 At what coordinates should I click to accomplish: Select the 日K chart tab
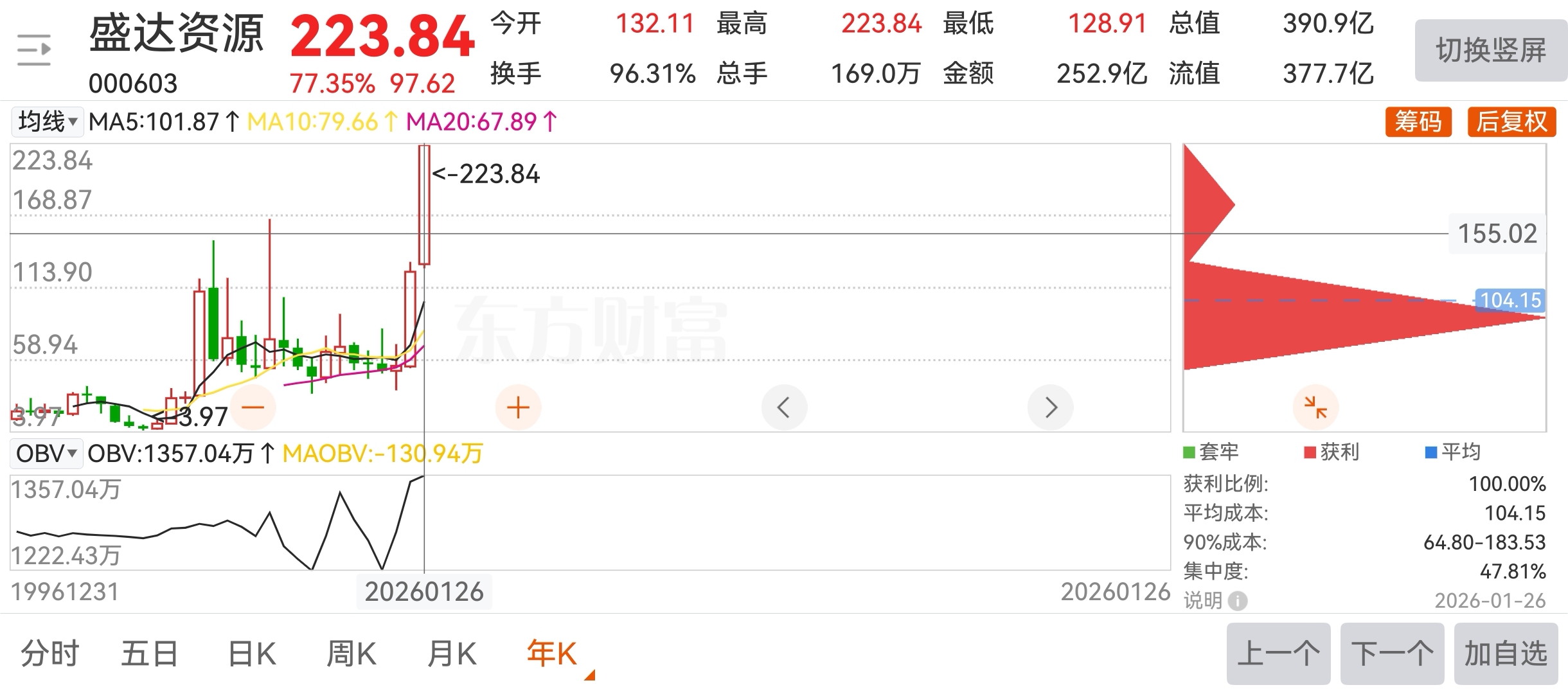click(x=251, y=654)
